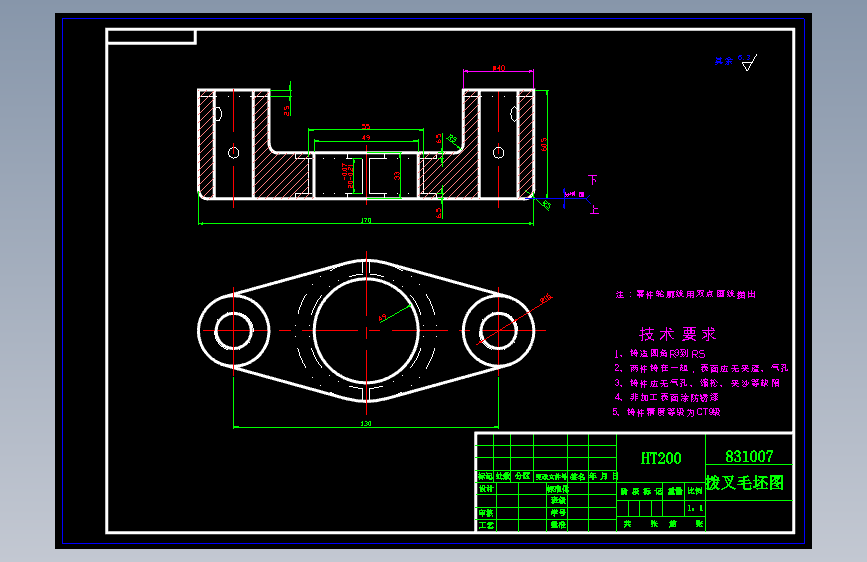Select the 下 parting direction label
This screenshot has width=867, height=562.
coord(593,180)
